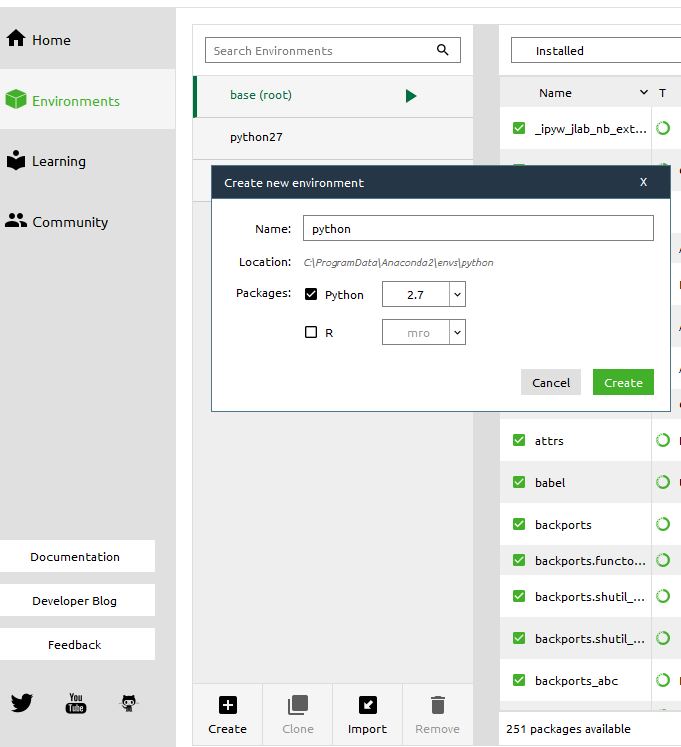Open the YouTube icon link
The image size is (681, 747).
click(76, 703)
